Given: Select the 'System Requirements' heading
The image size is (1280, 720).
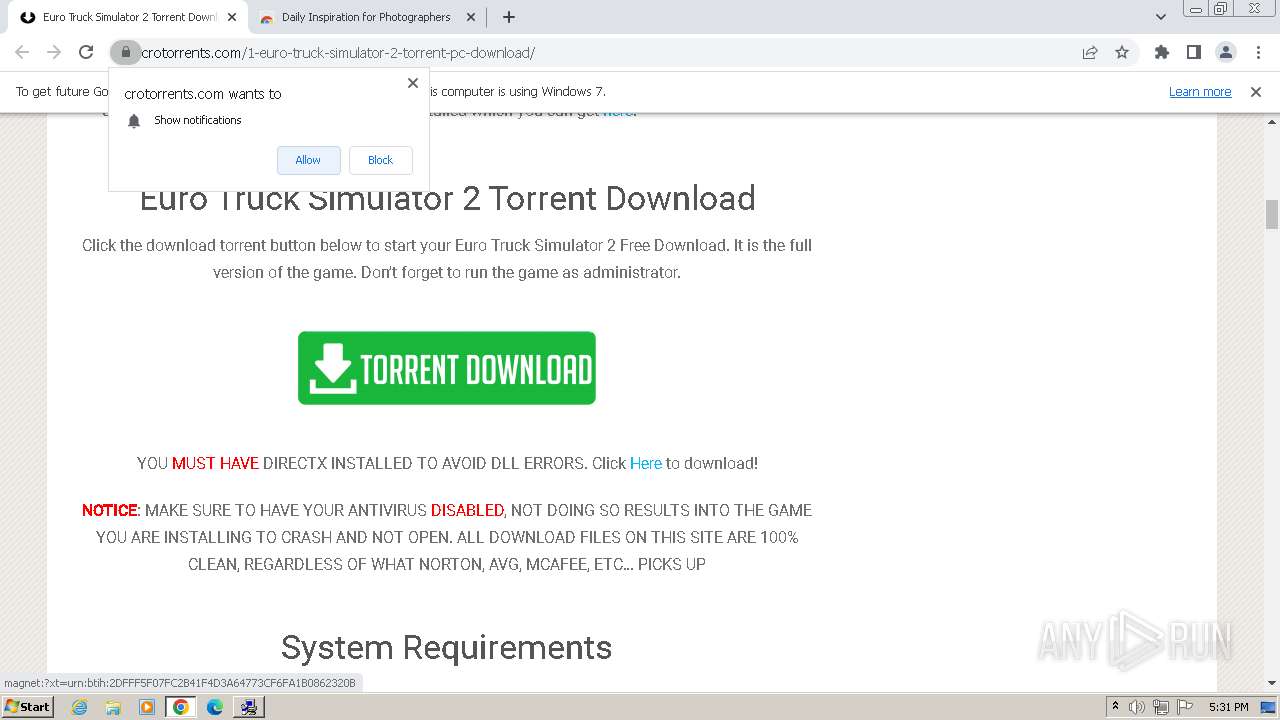Looking at the screenshot, I should pos(446,648).
